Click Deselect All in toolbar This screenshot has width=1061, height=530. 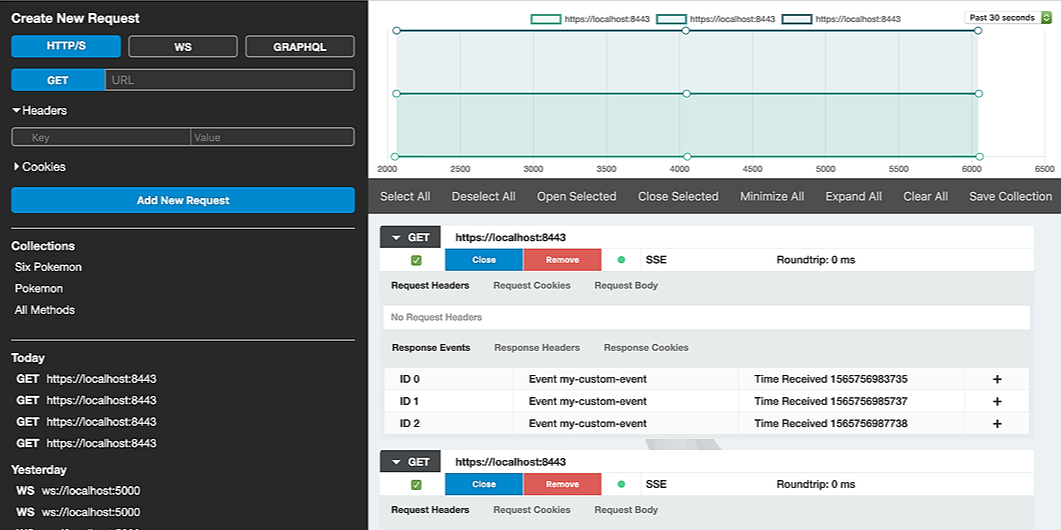point(483,196)
